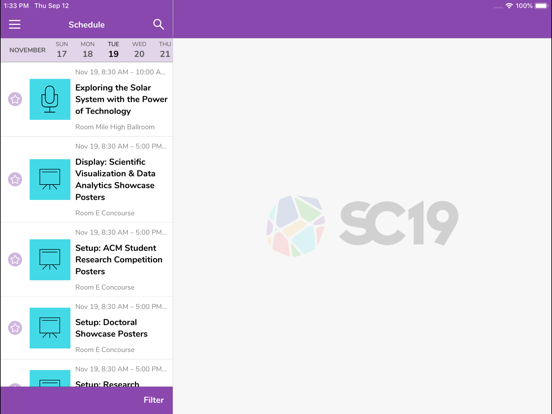Click the Wi-Fi status icon
The image size is (552, 414).
[509, 6]
